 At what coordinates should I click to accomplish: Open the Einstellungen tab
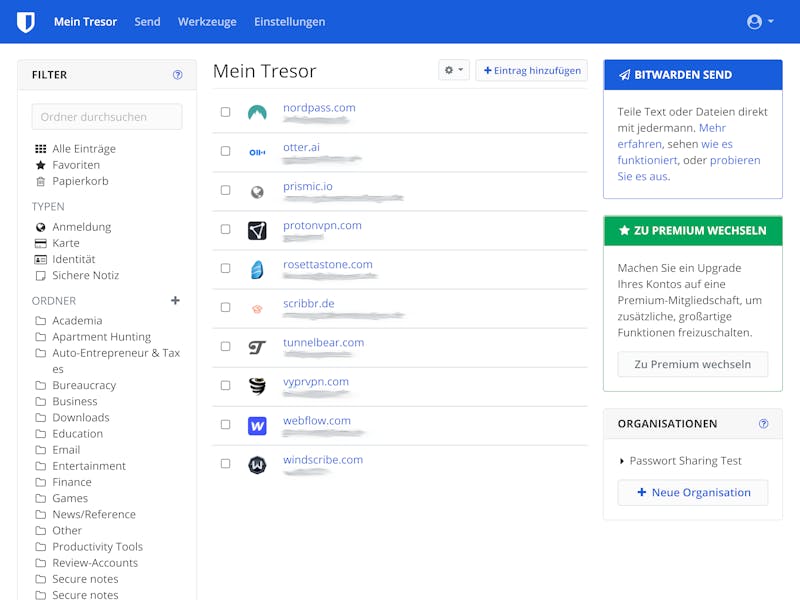[x=289, y=22]
